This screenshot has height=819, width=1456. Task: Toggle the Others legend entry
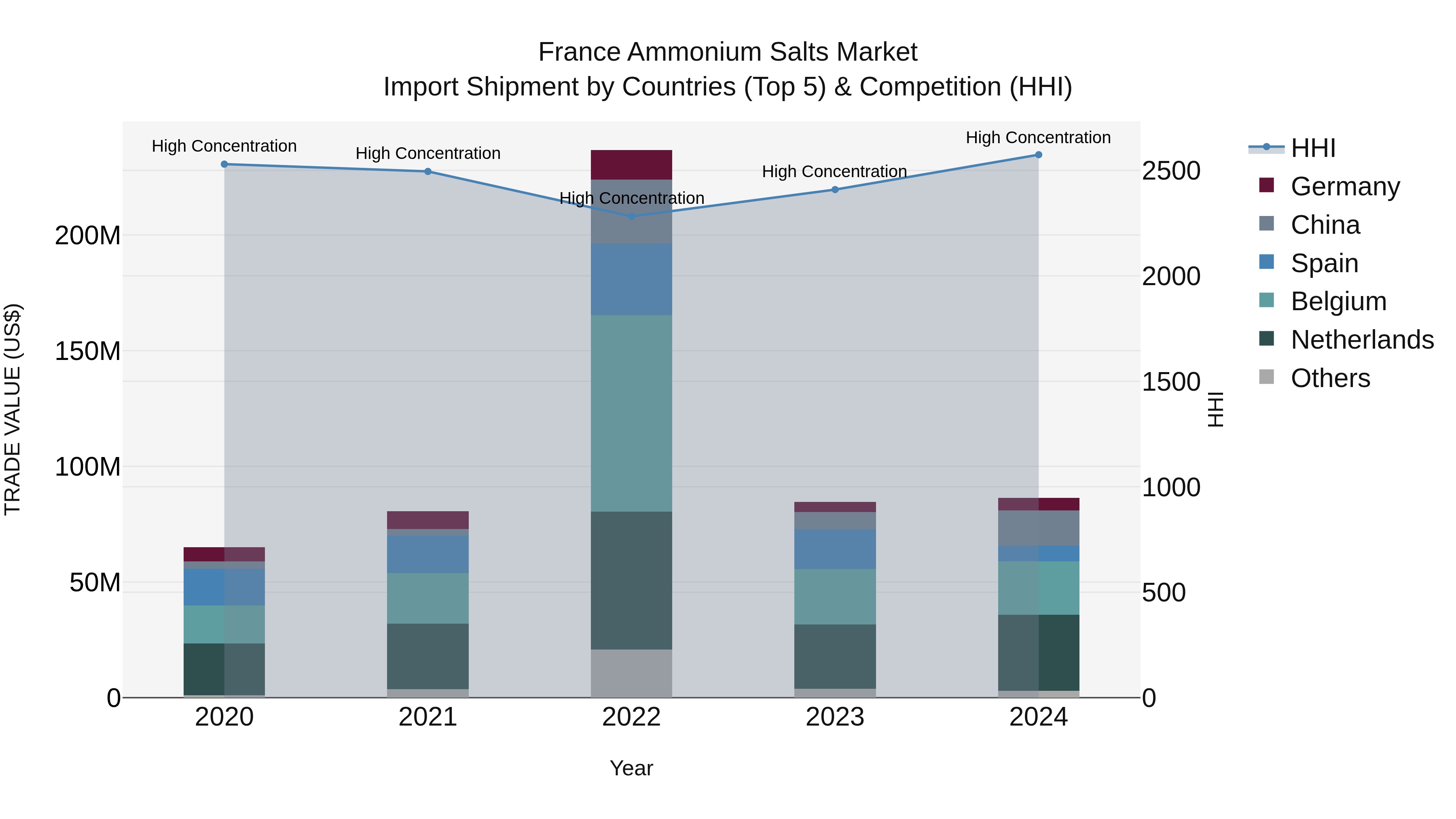[x=1314, y=378]
